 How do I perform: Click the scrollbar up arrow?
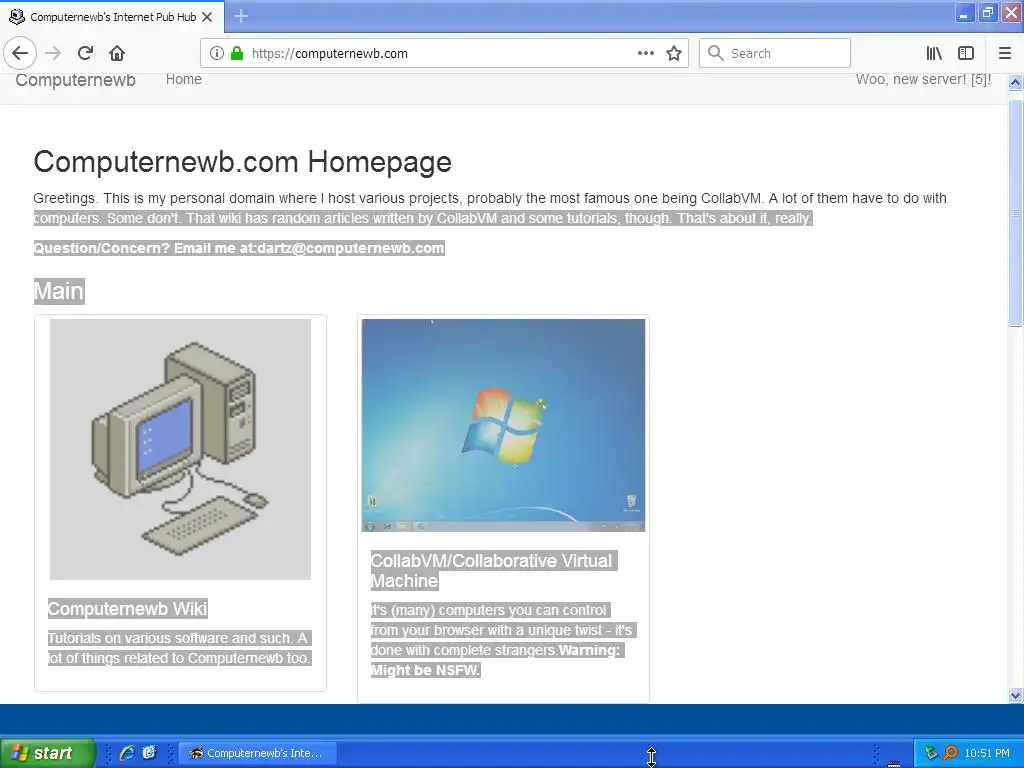pyautogui.click(x=1015, y=82)
